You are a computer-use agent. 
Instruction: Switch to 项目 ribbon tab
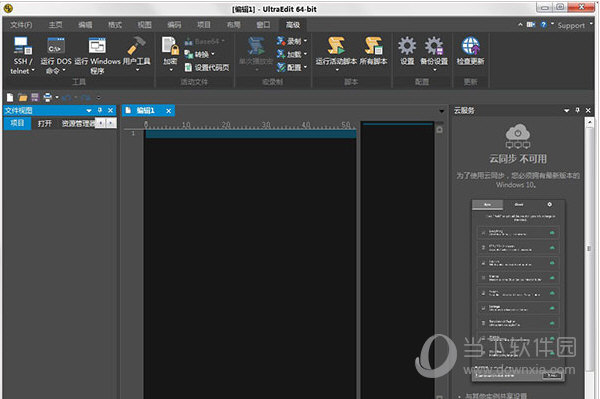coord(204,25)
